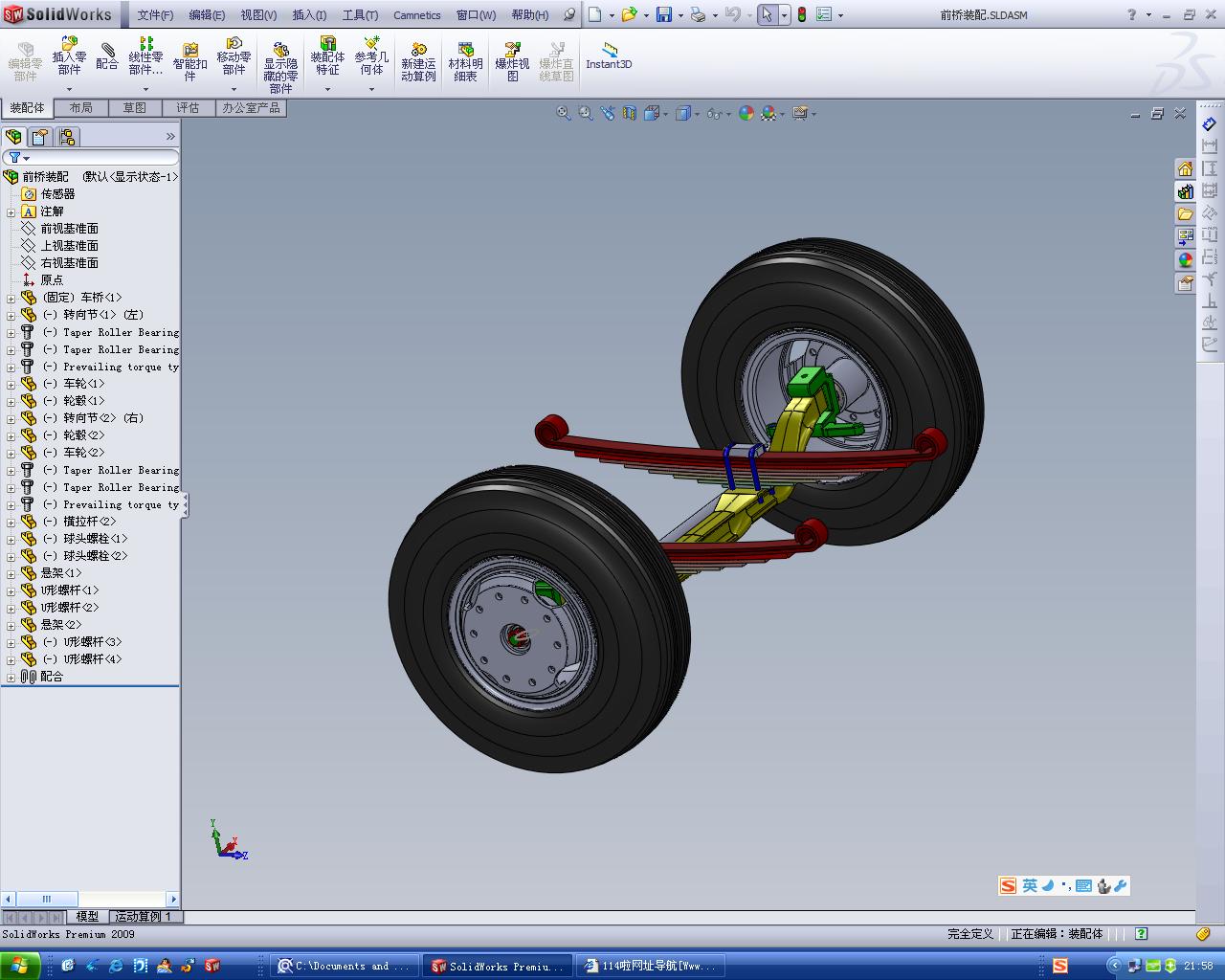Screen dimensions: 1225x980
Task: Open the 文件(F) menu
Action: [x=155, y=15]
